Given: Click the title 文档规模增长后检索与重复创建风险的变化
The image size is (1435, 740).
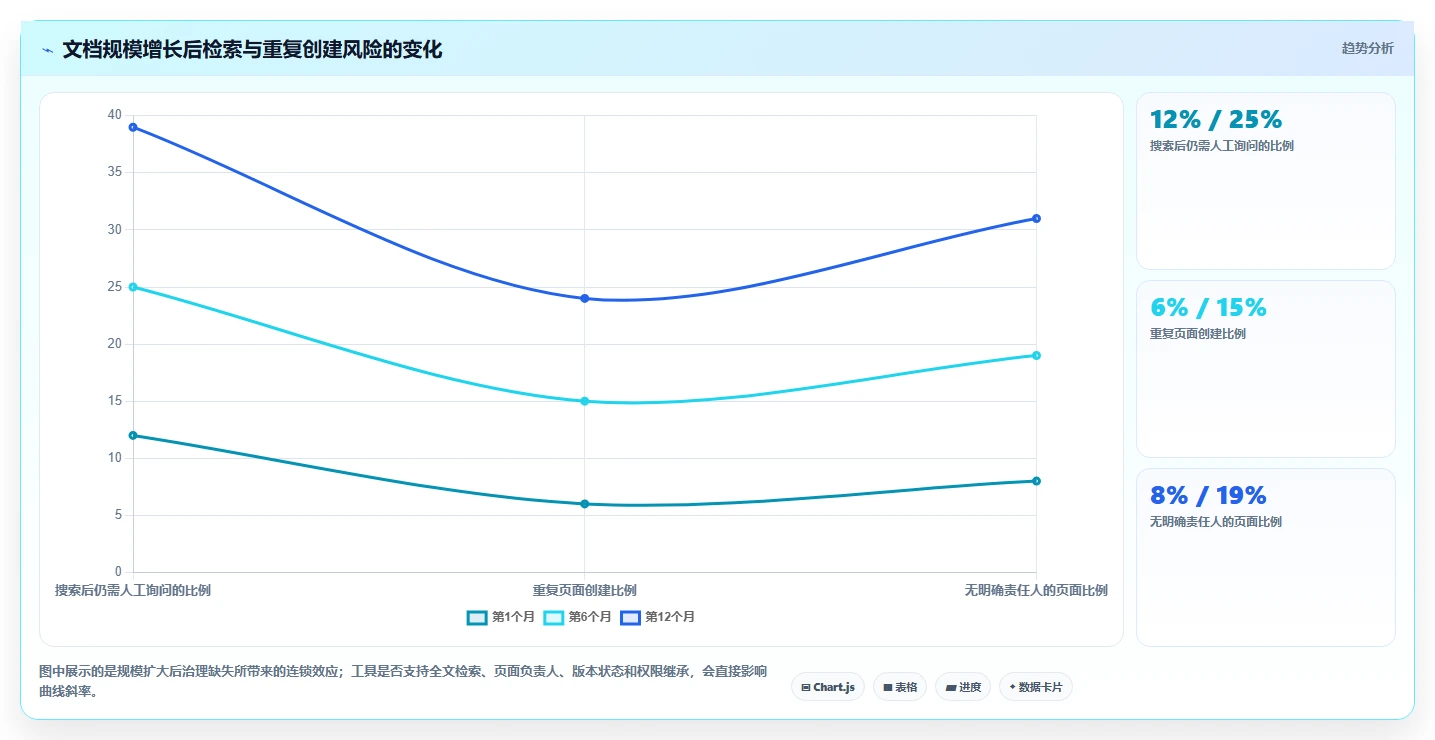Looking at the screenshot, I should click(252, 49).
